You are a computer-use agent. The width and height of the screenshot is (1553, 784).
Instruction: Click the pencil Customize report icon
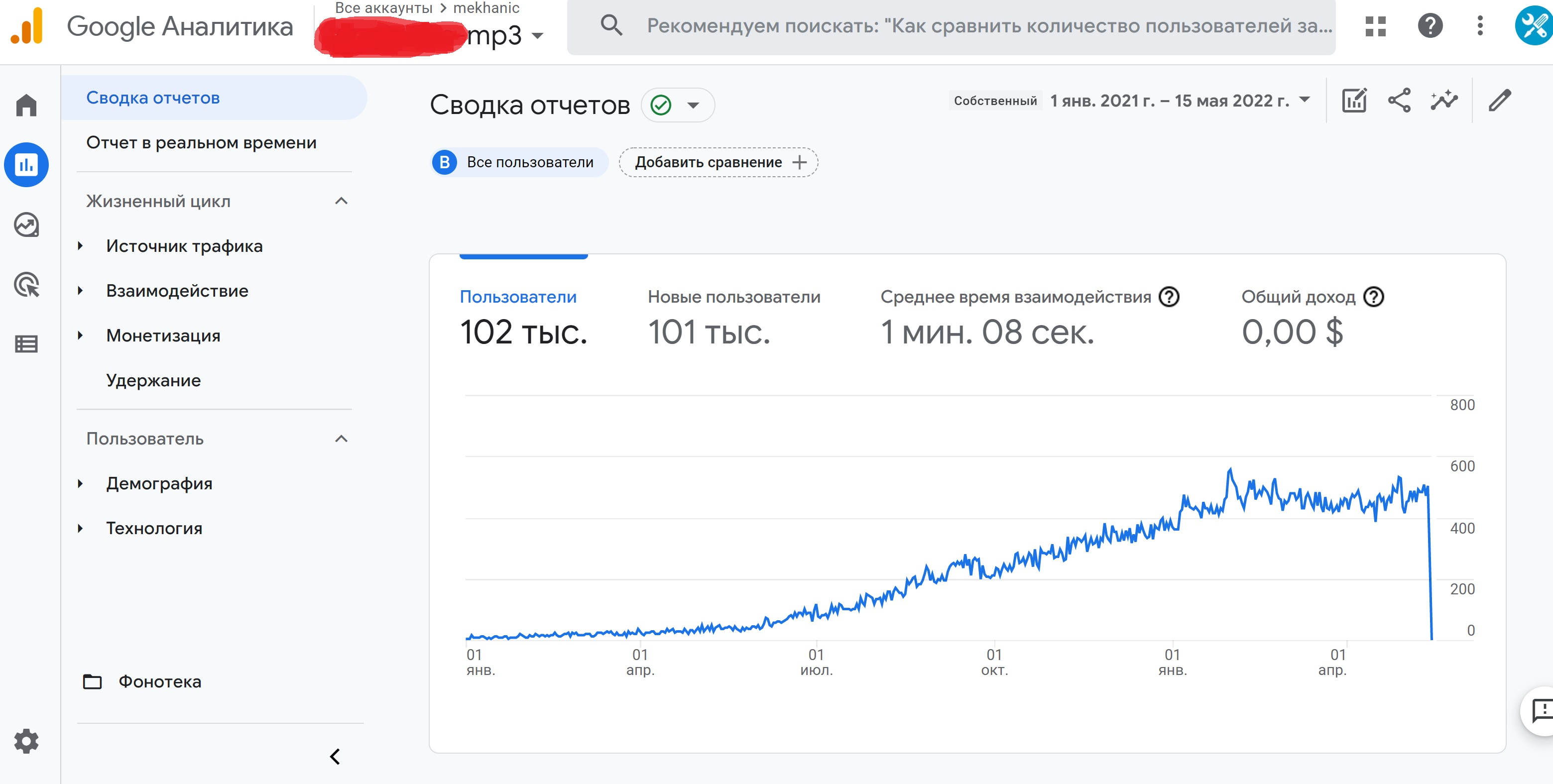[x=1499, y=100]
